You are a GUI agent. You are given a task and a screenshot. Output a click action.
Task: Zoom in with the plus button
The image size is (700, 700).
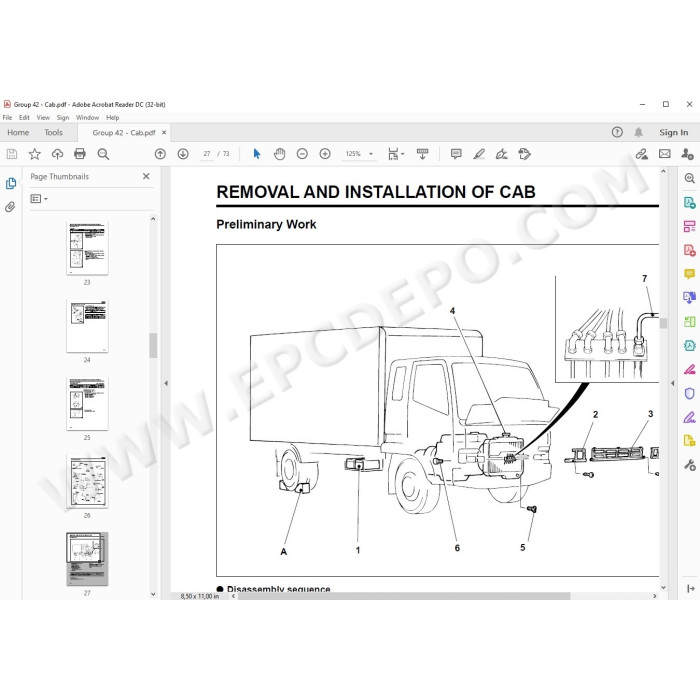(325, 154)
